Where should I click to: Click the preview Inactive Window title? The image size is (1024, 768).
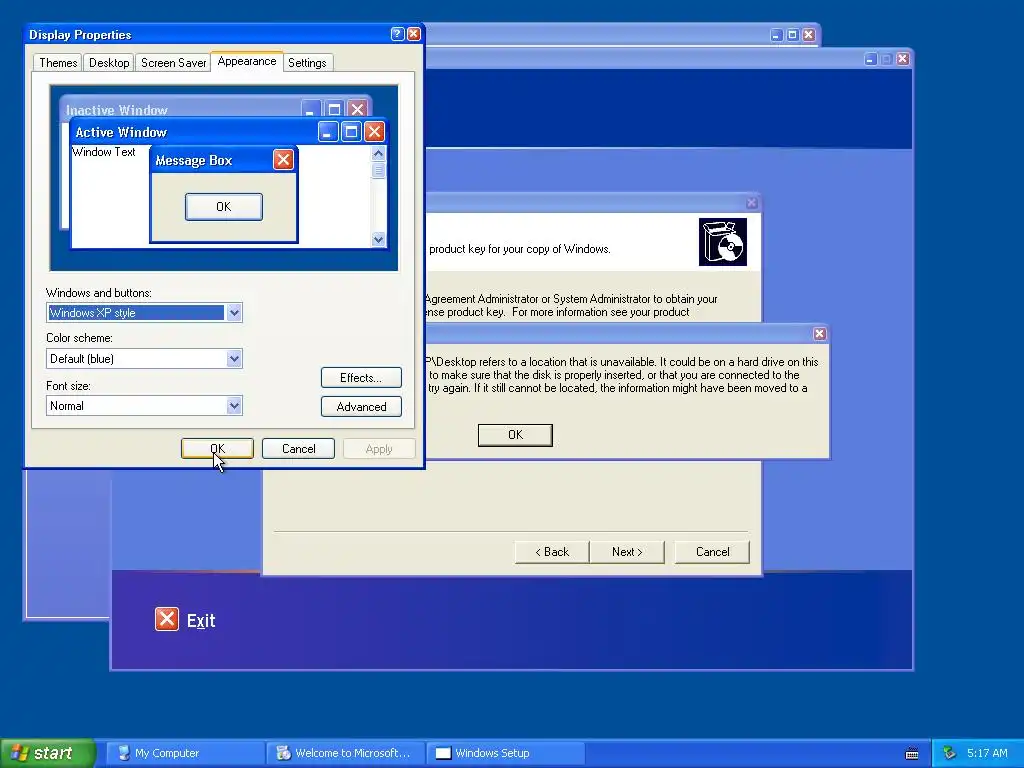[x=117, y=110]
